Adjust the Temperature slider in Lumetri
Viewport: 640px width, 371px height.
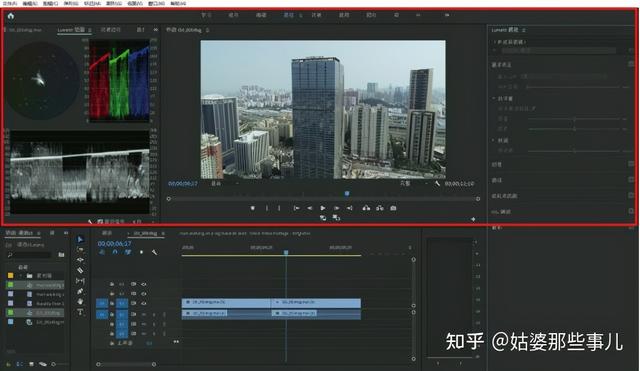tap(575, 119)
